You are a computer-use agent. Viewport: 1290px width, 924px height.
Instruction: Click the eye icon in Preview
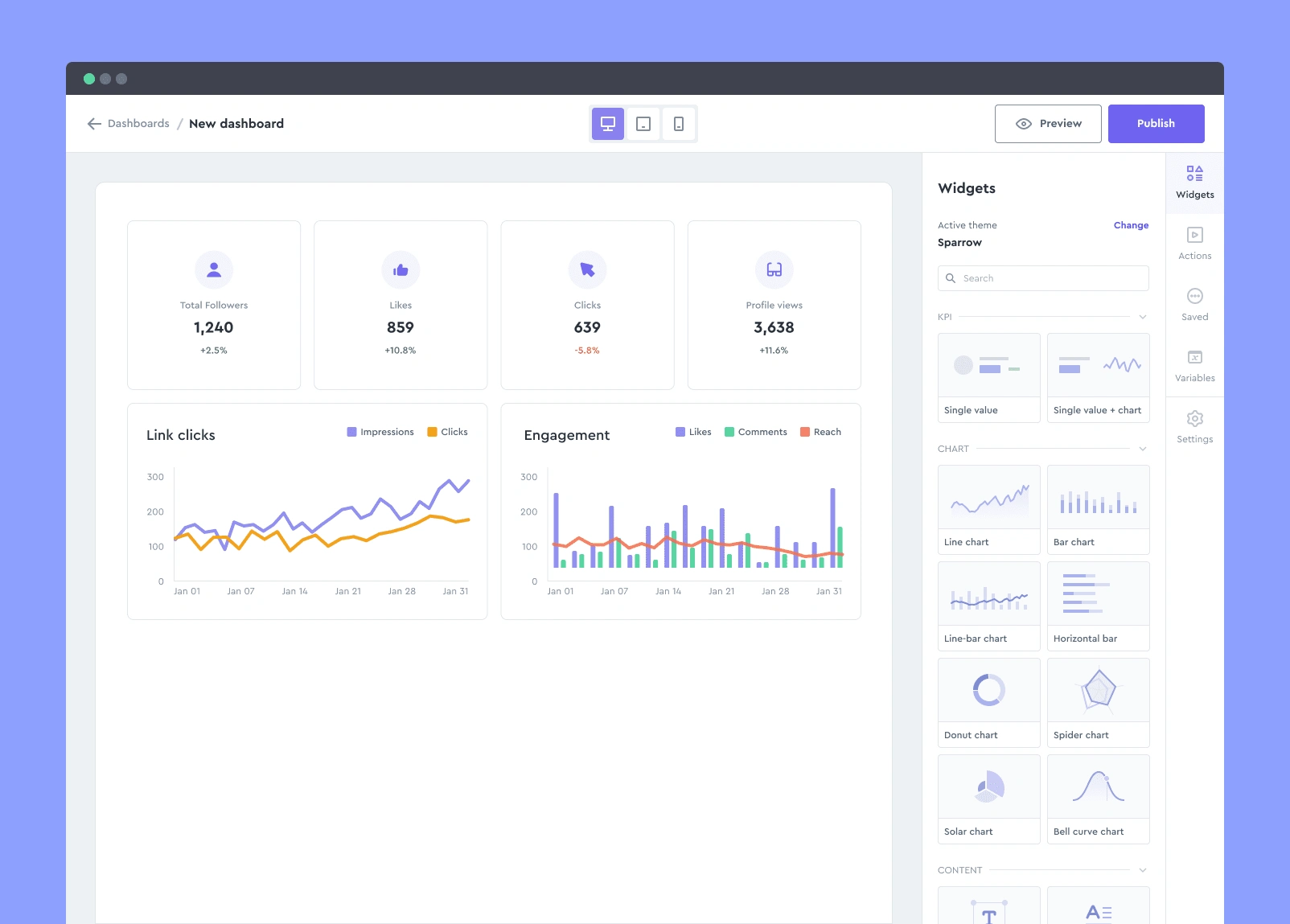1024,124
